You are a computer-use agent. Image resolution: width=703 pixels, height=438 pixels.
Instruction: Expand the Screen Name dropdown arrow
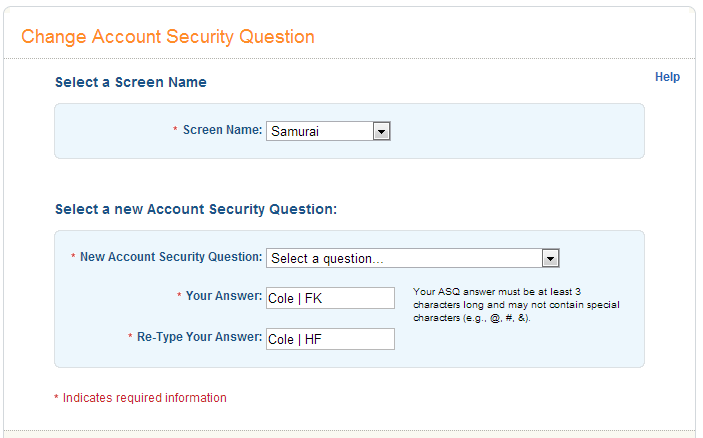coord(380,131)
